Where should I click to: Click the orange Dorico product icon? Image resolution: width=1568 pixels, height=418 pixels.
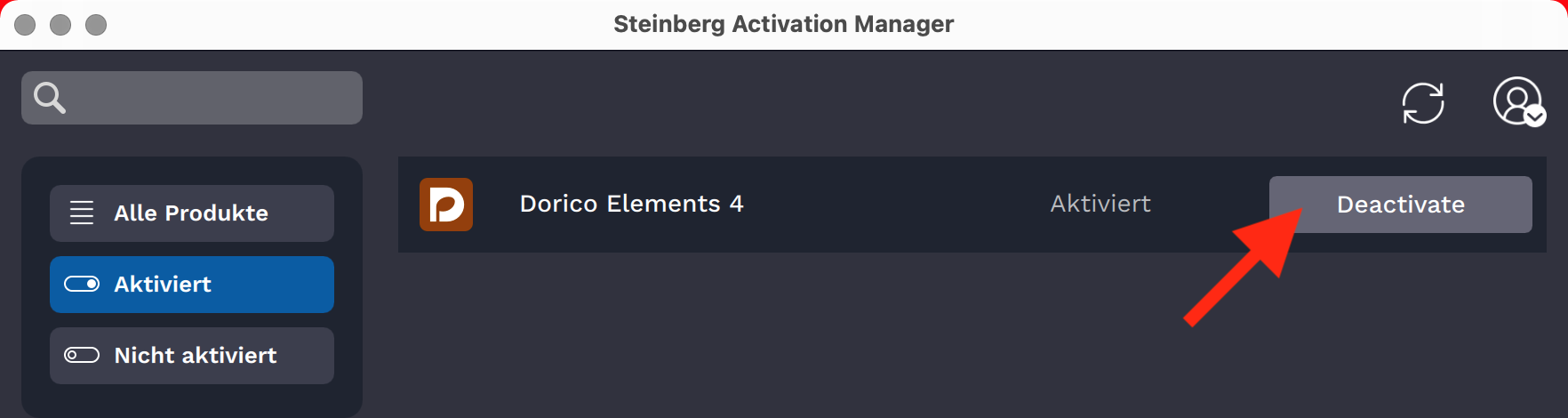click(446, 205)
